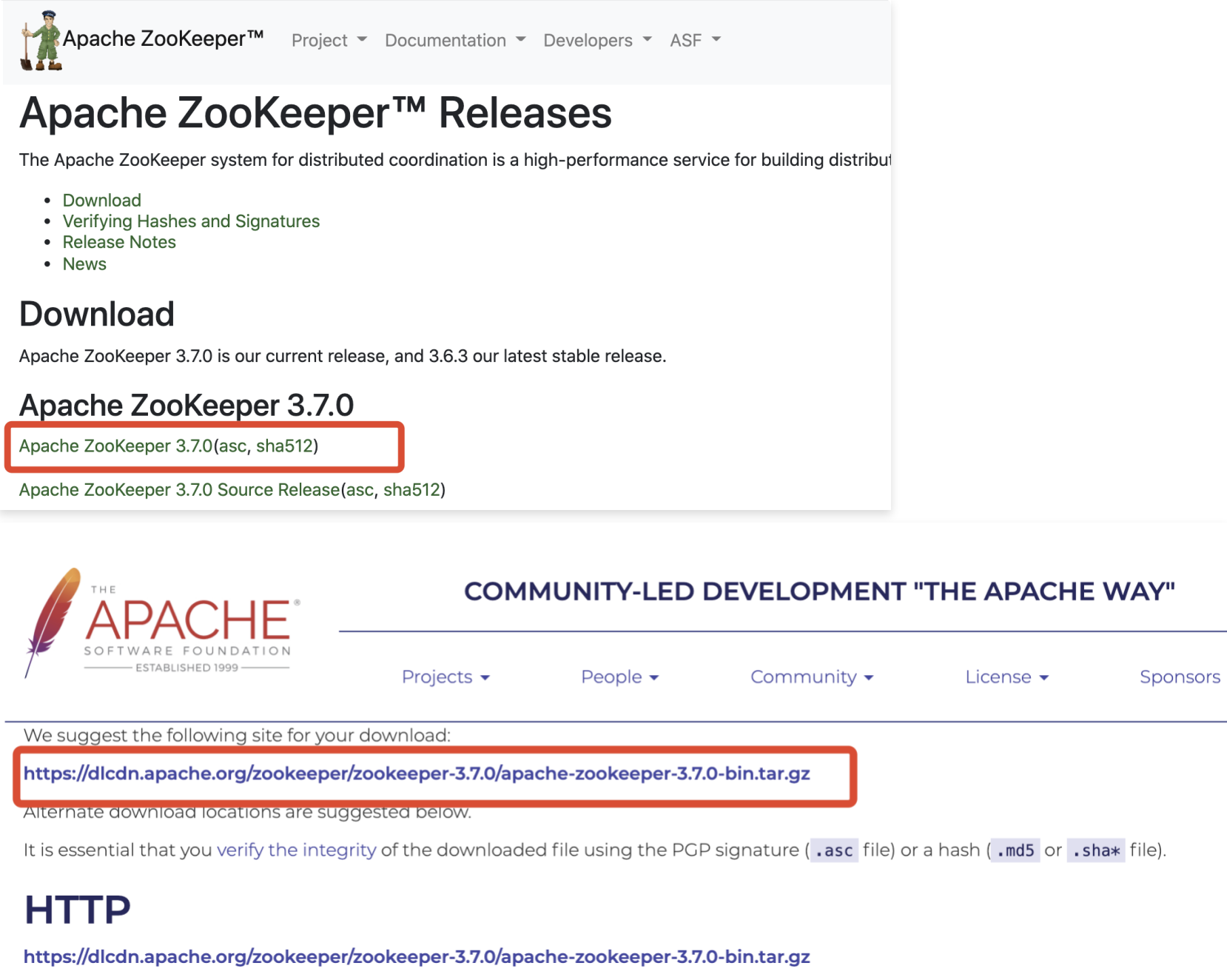Click the '3.7.0 is our current release' sentence
The width and height of the screenshot is (1227, 980).
point(343,356)
